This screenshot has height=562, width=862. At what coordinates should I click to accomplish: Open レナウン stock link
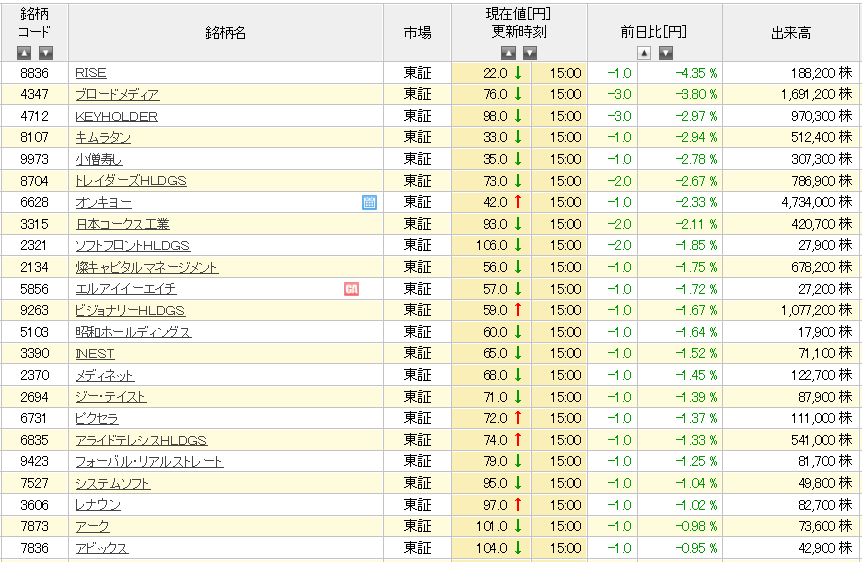(x=98, y=505)
